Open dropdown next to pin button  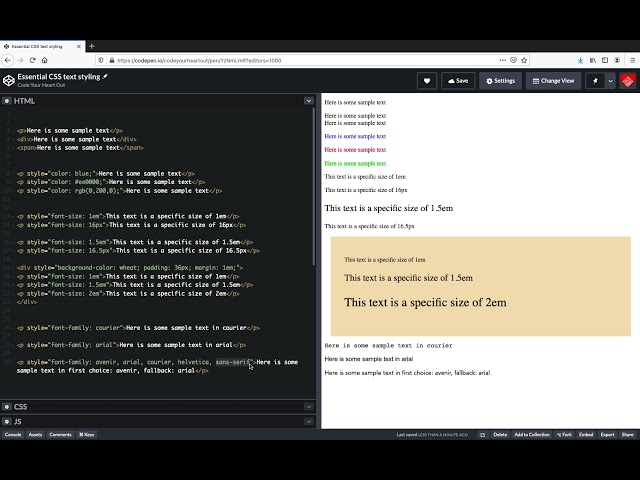click(x=611, y=81)
